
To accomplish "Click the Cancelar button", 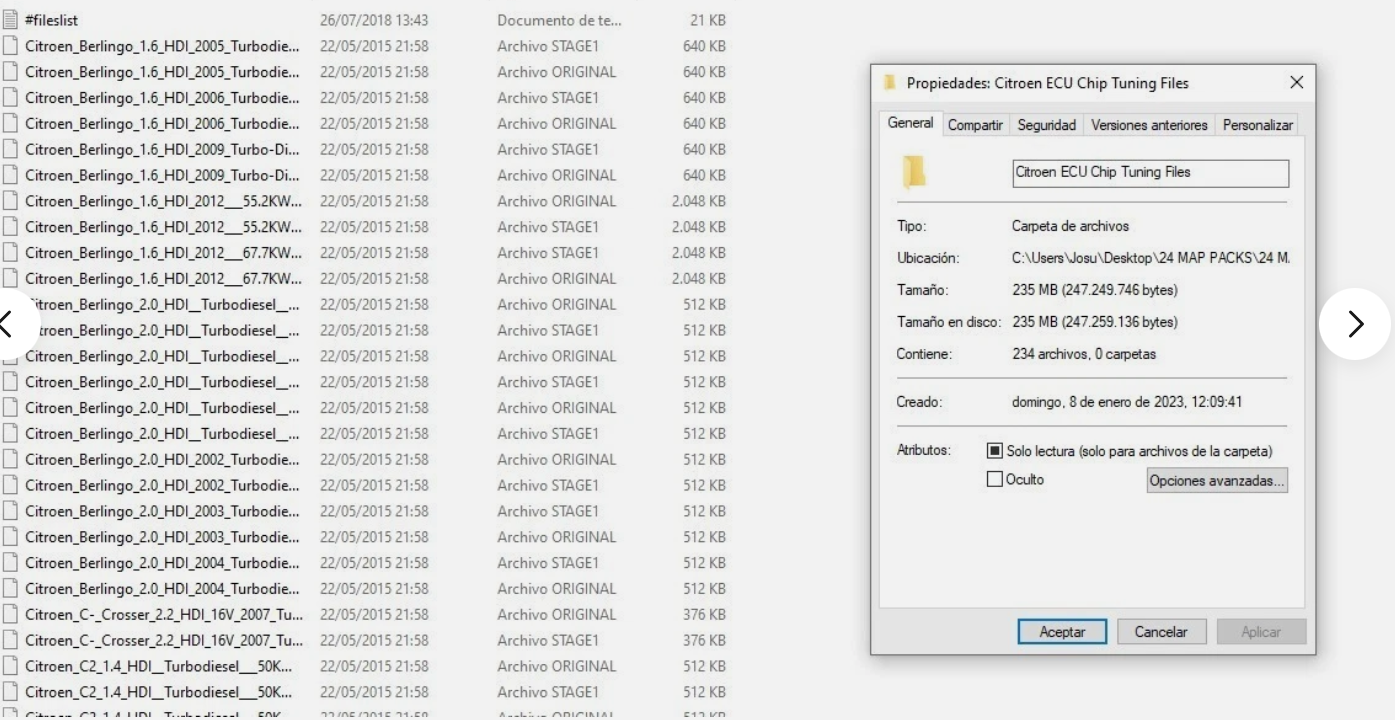I will [x=1161, y=631].
